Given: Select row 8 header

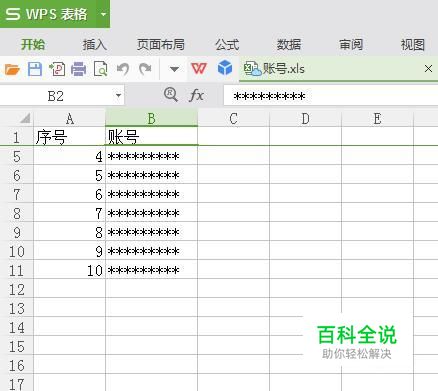Looking at the screenshot, I should pos(17,213).
